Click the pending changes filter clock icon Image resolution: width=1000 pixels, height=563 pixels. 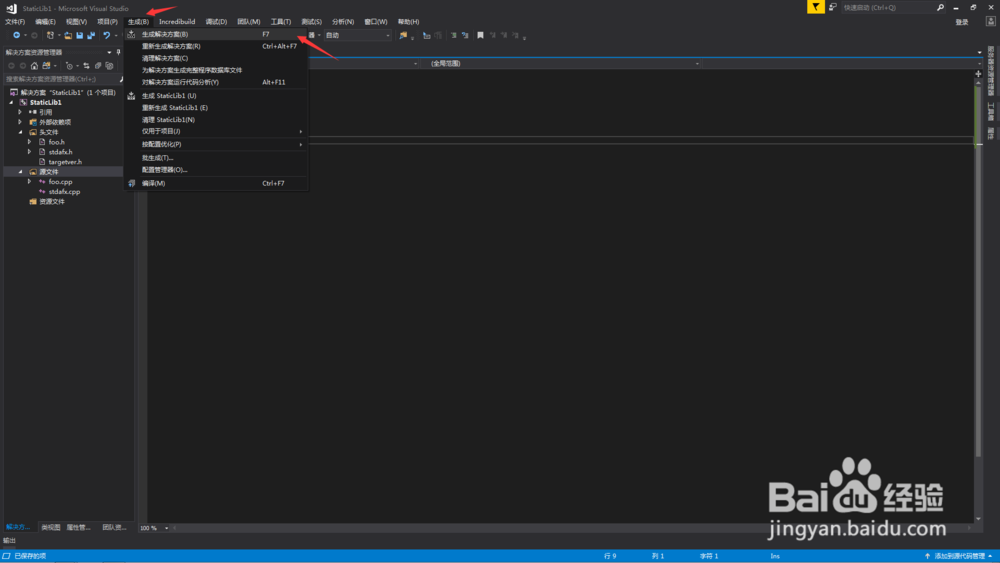tap(69, 66)
